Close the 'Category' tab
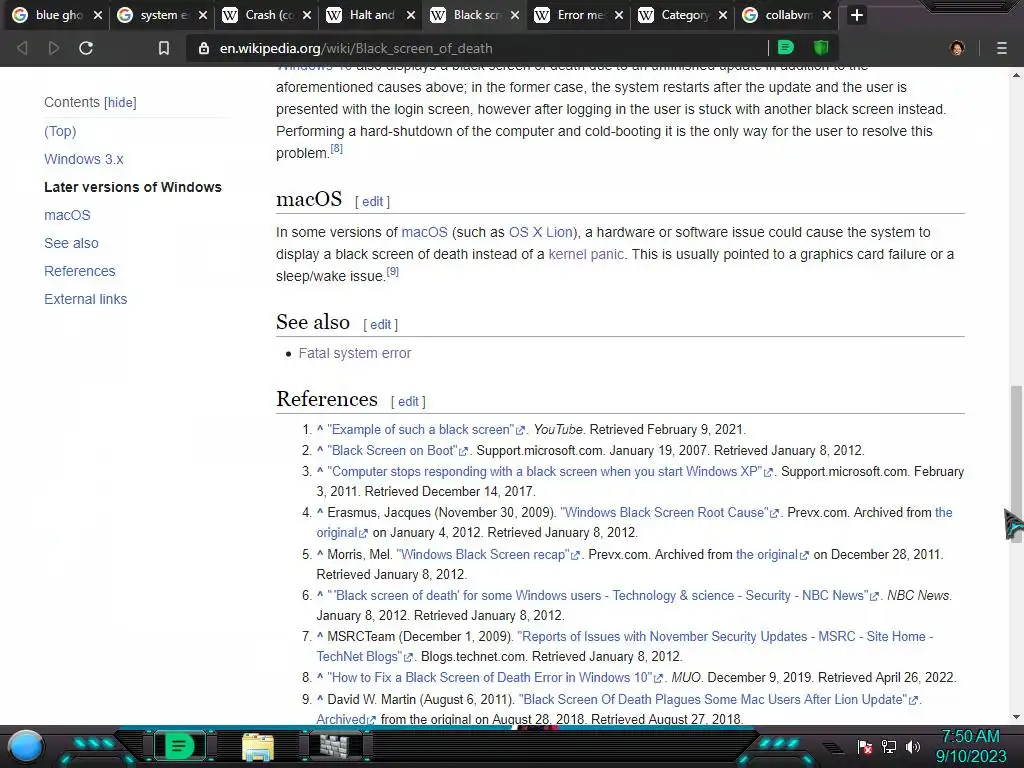 (x=723, y=15)
